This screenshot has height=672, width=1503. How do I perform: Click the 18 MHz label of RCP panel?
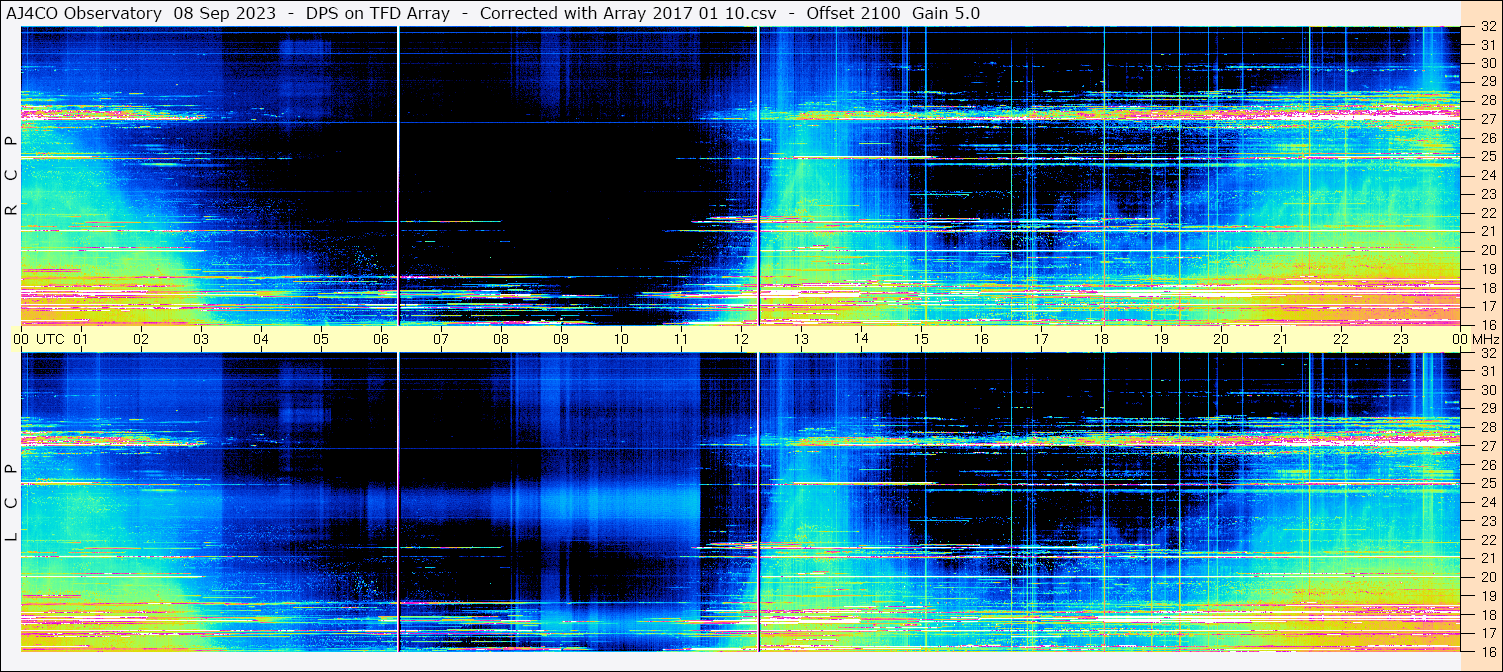click(x=1487, y=288)
